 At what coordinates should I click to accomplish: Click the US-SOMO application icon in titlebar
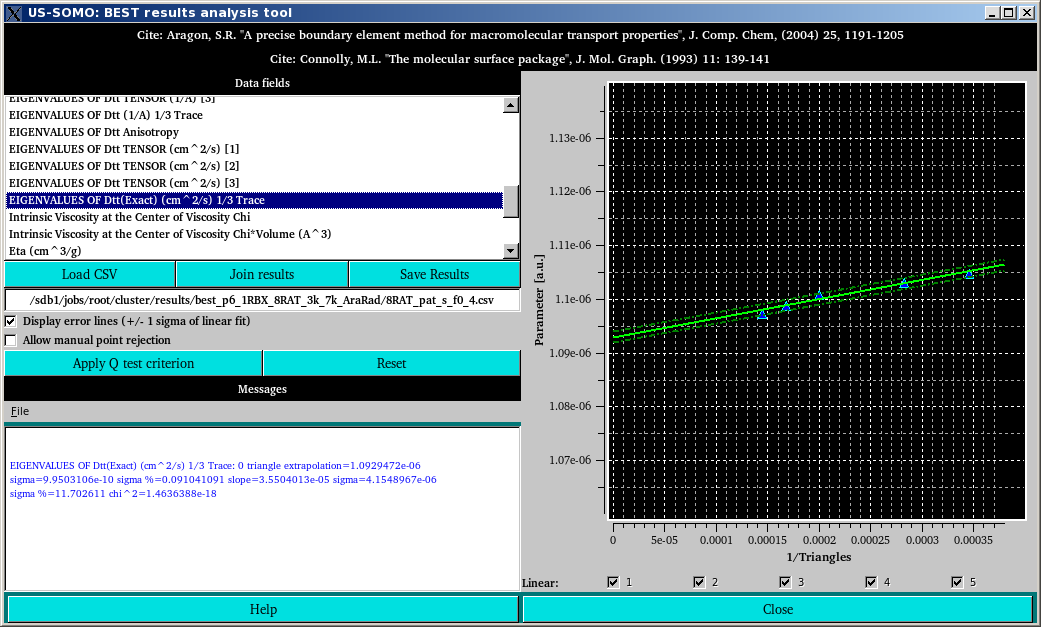(x=11, y=11)
